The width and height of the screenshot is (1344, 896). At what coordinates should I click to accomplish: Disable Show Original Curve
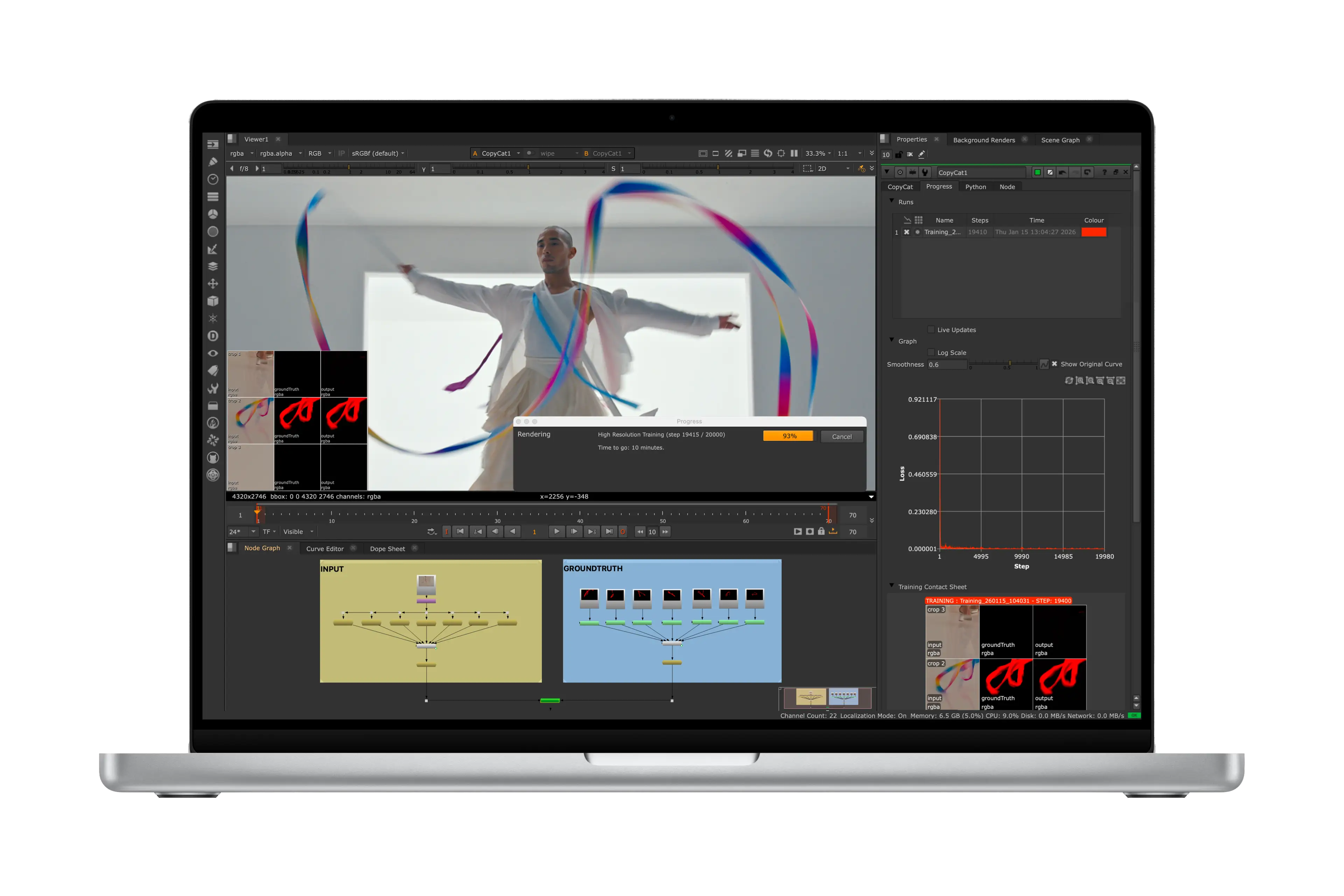click(x=1054, y=364)
